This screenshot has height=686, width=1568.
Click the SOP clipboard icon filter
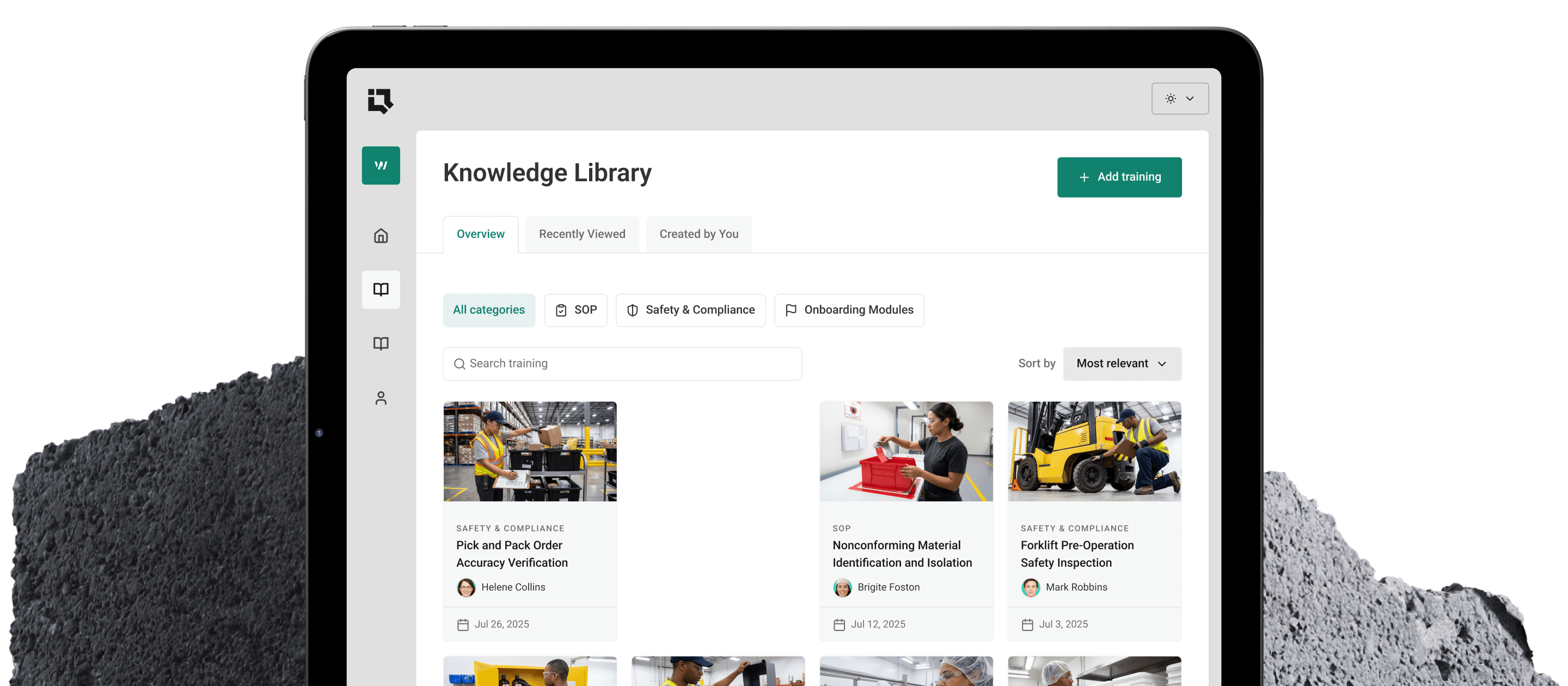[x=561, y=310]
